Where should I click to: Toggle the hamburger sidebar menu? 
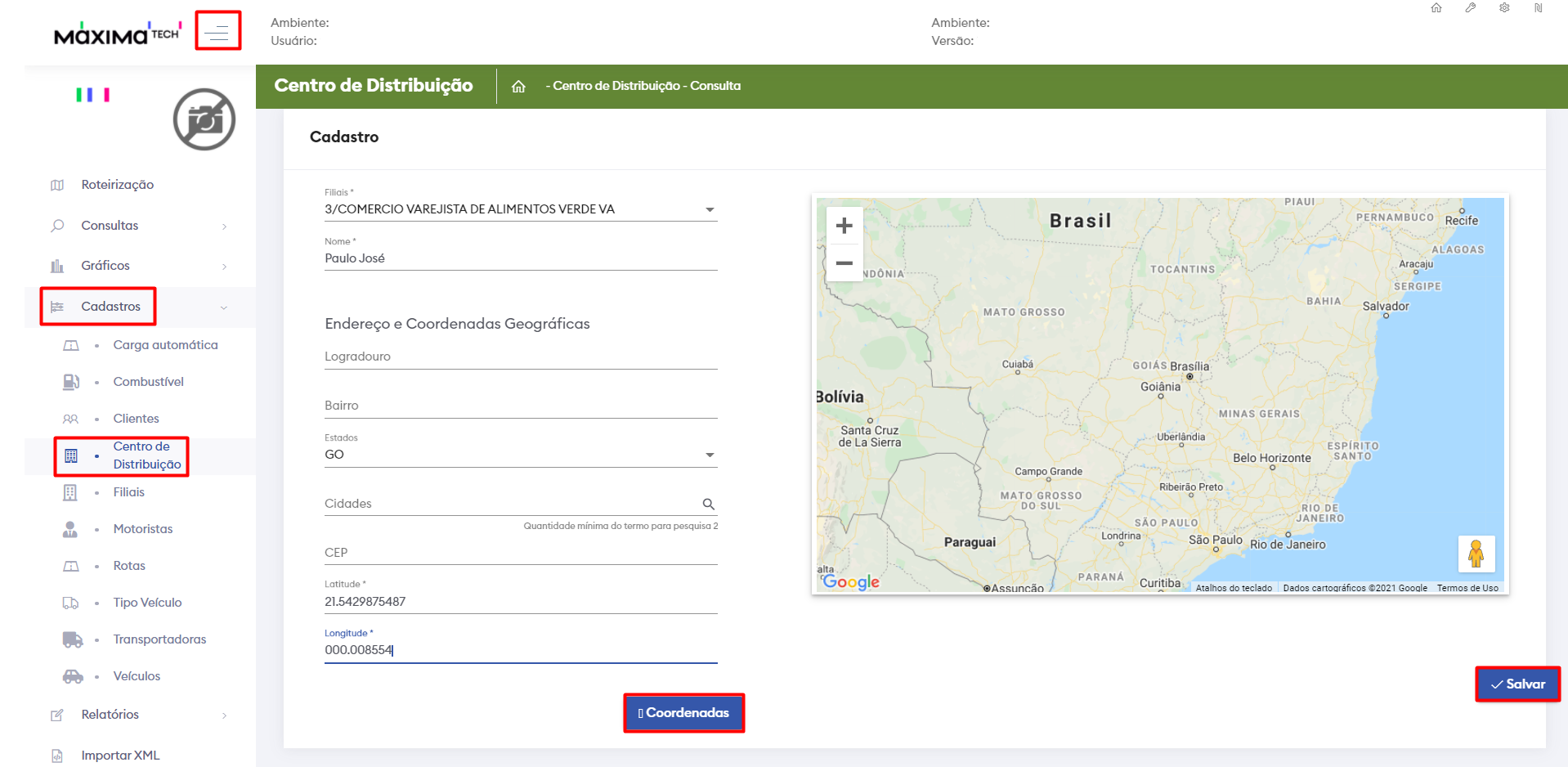pyautogui.click(x=217, y=32)
